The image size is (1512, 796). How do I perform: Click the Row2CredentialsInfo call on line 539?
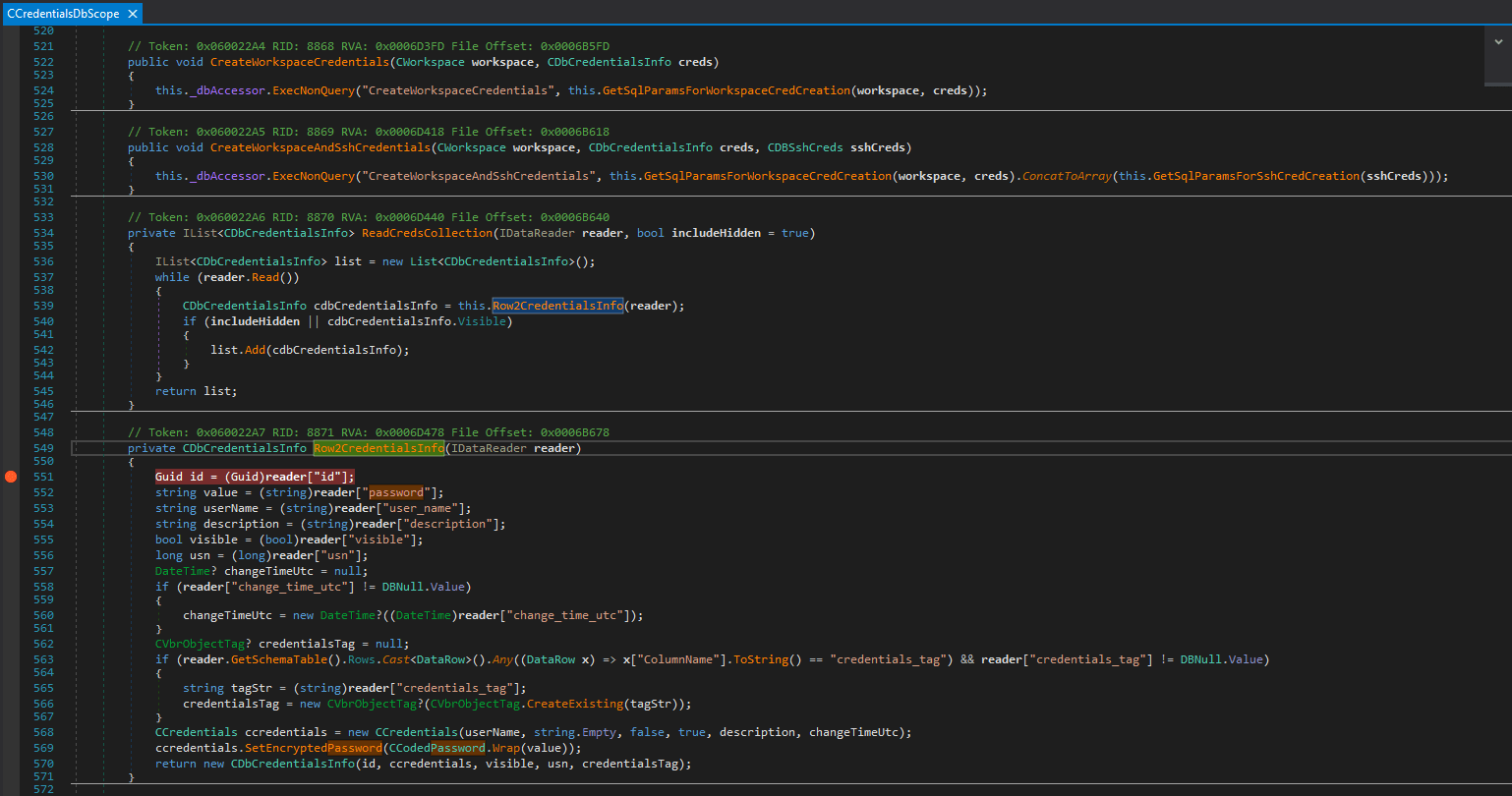[x=557, y=306]
